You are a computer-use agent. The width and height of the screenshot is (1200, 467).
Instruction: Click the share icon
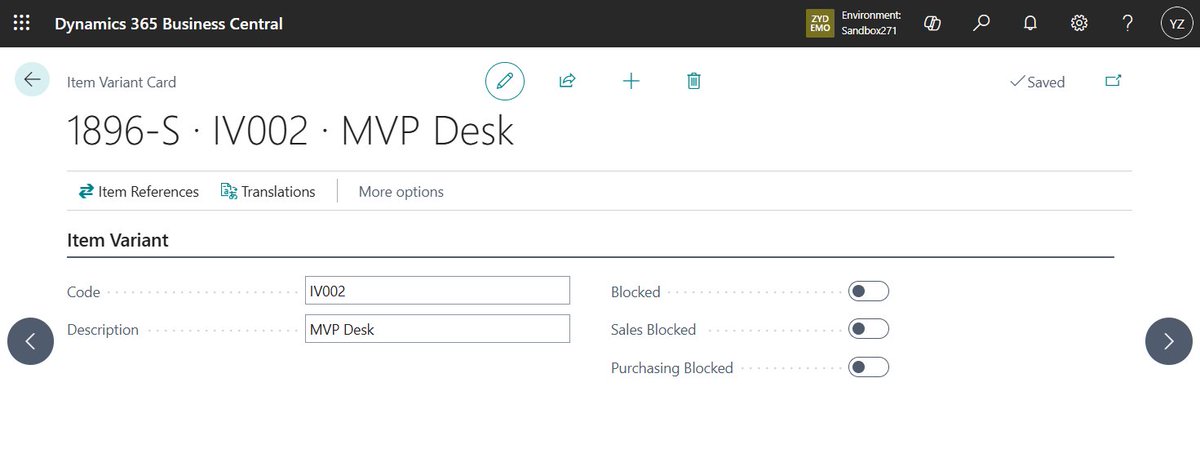click(x=567, y=81)
